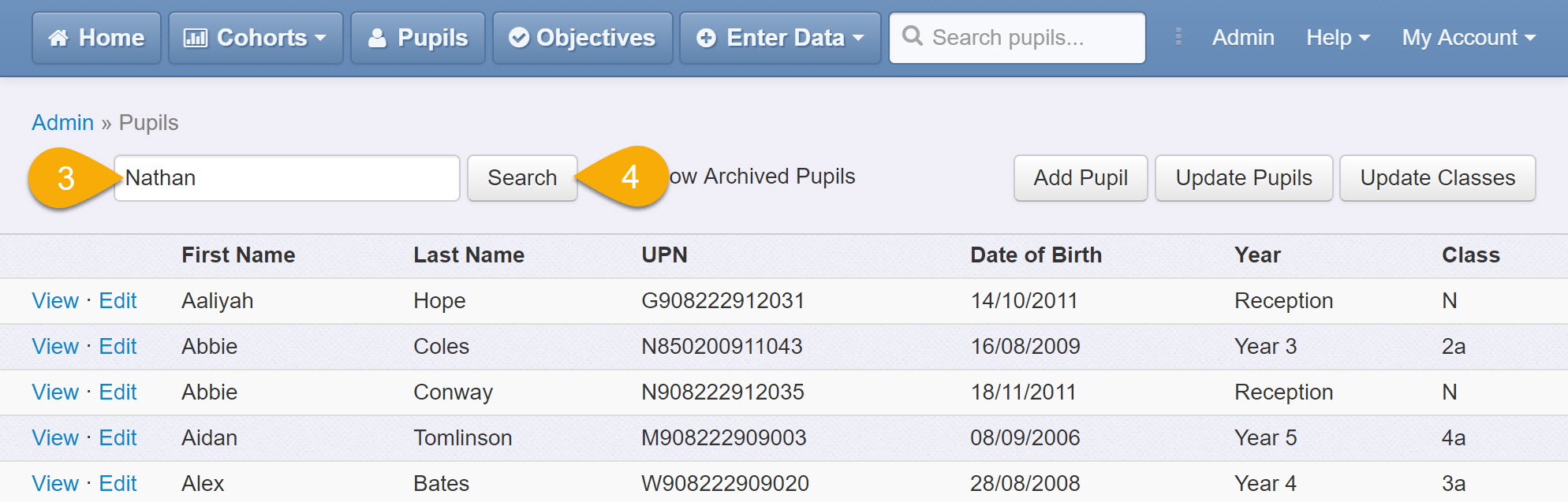Click the Cohorts bar chart icon
Viewport: 1568px width, 502px height.
pos(195,38)
